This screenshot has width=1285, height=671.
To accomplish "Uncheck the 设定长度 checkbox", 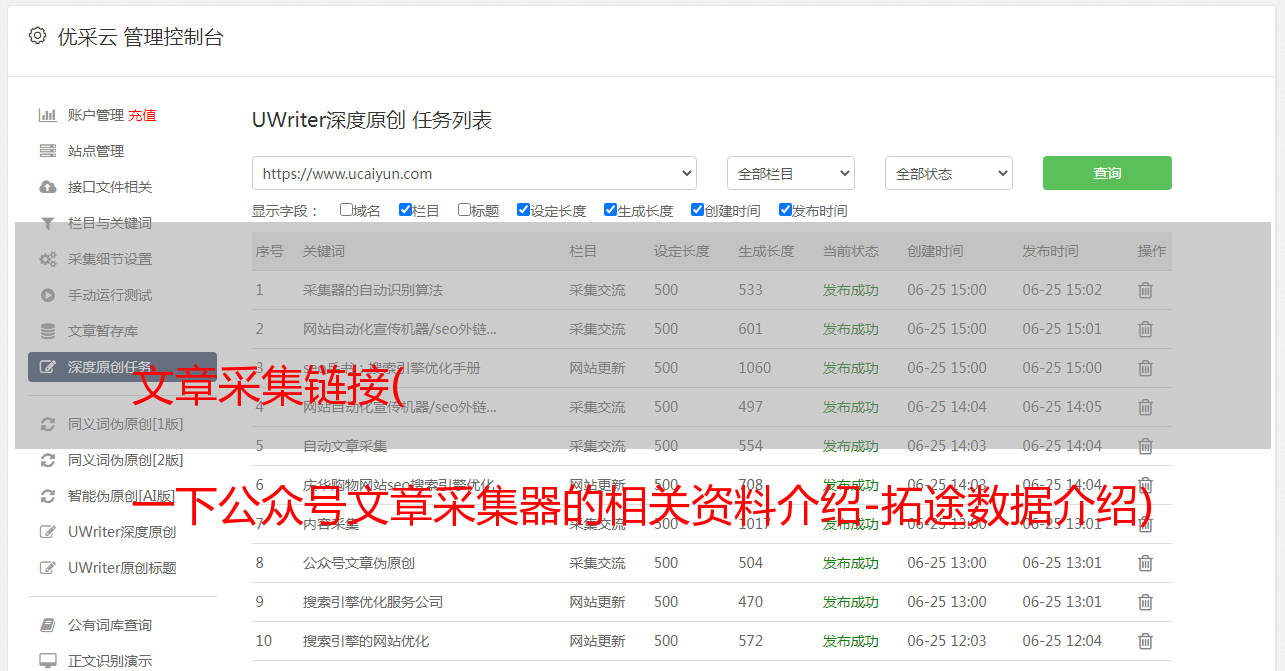I will (523, 210).
